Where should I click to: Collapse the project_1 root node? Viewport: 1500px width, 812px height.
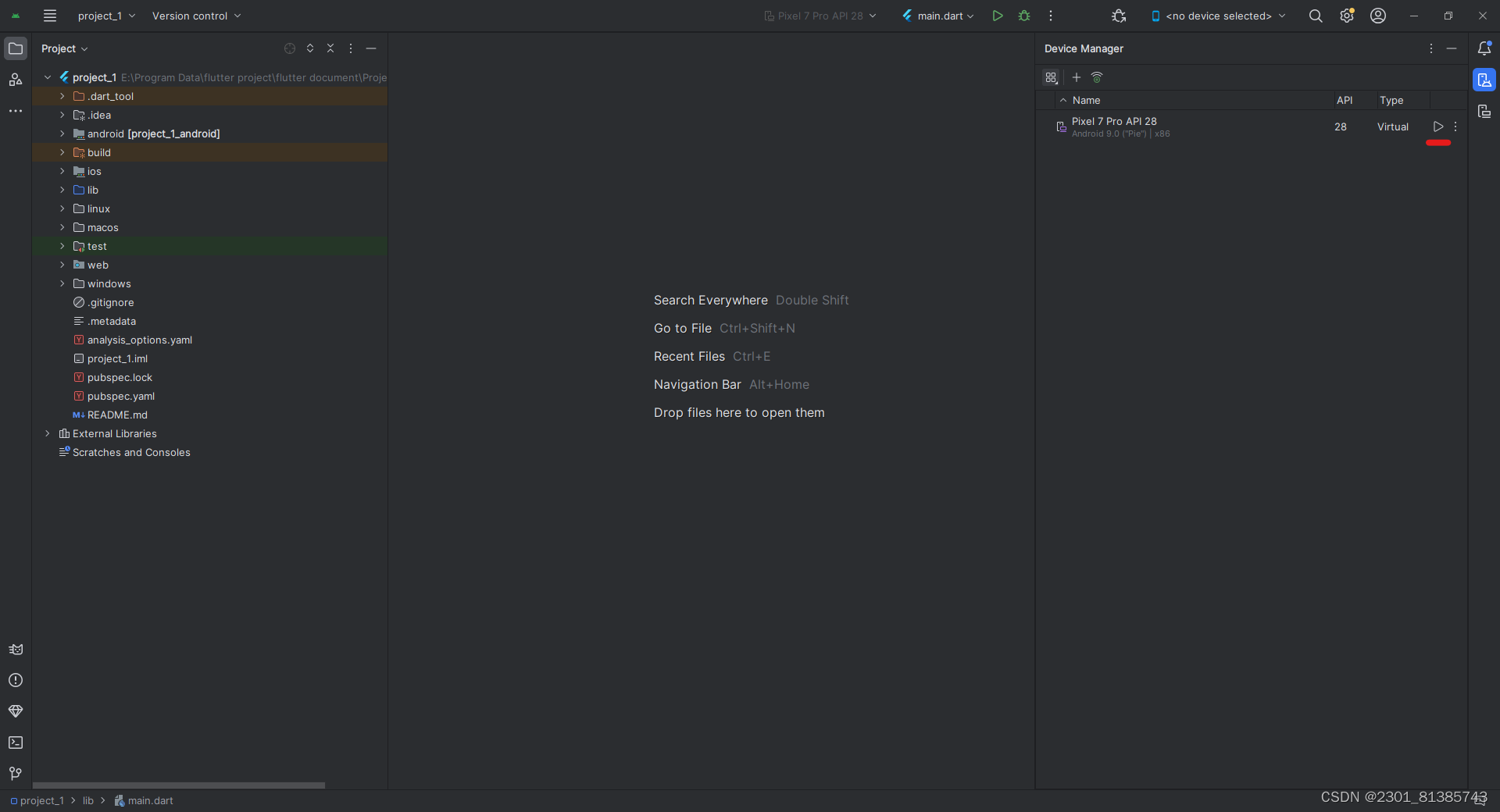[48, 77]
